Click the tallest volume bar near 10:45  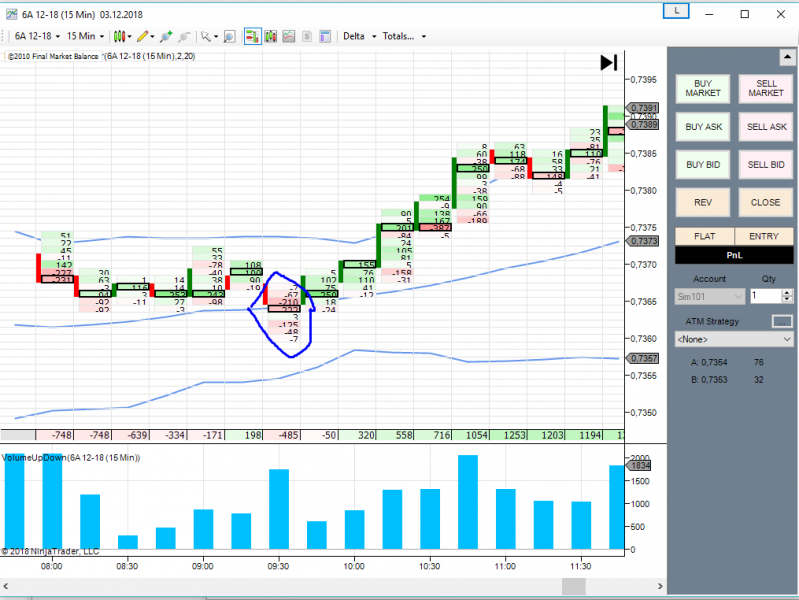pos(468,502)
